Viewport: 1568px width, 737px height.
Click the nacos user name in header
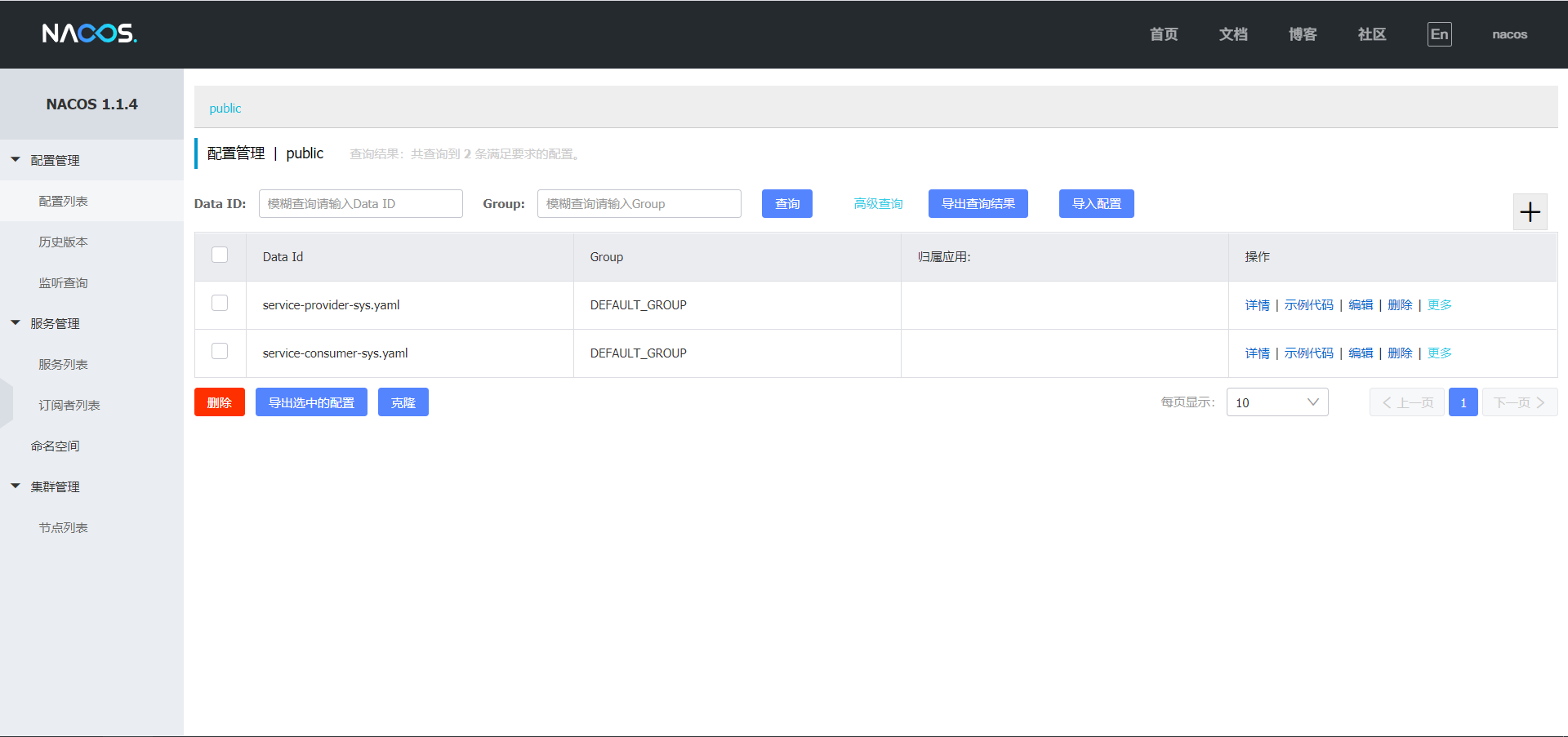tap(1509, 34)
